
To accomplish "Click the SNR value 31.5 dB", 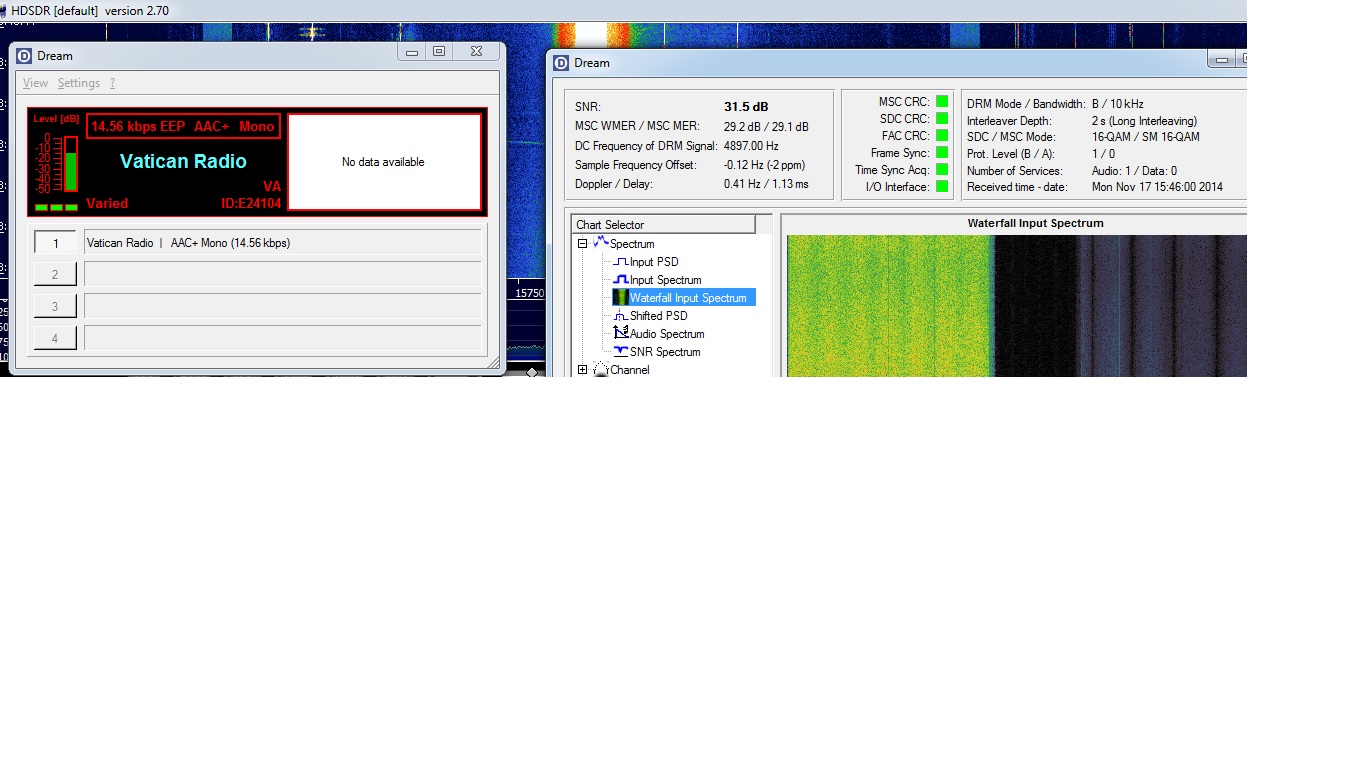I will (746, 107).
